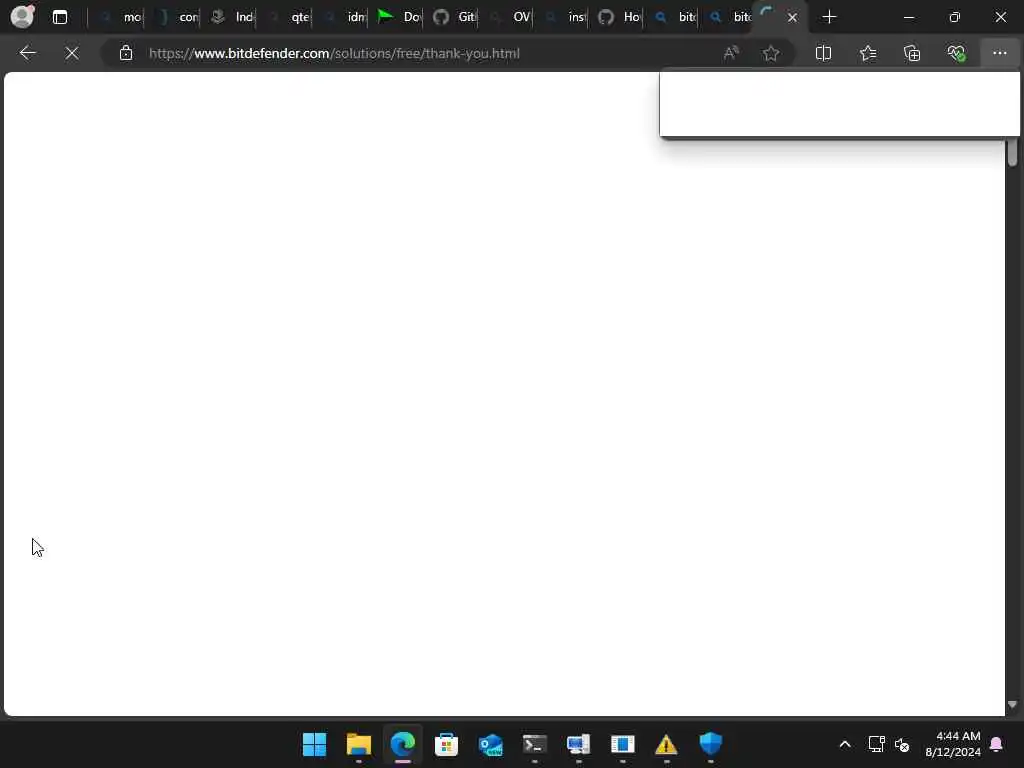Open Browser essentials heart icon
The width and height of the screenshot is (1024, 768).
(x=956, y=53)
